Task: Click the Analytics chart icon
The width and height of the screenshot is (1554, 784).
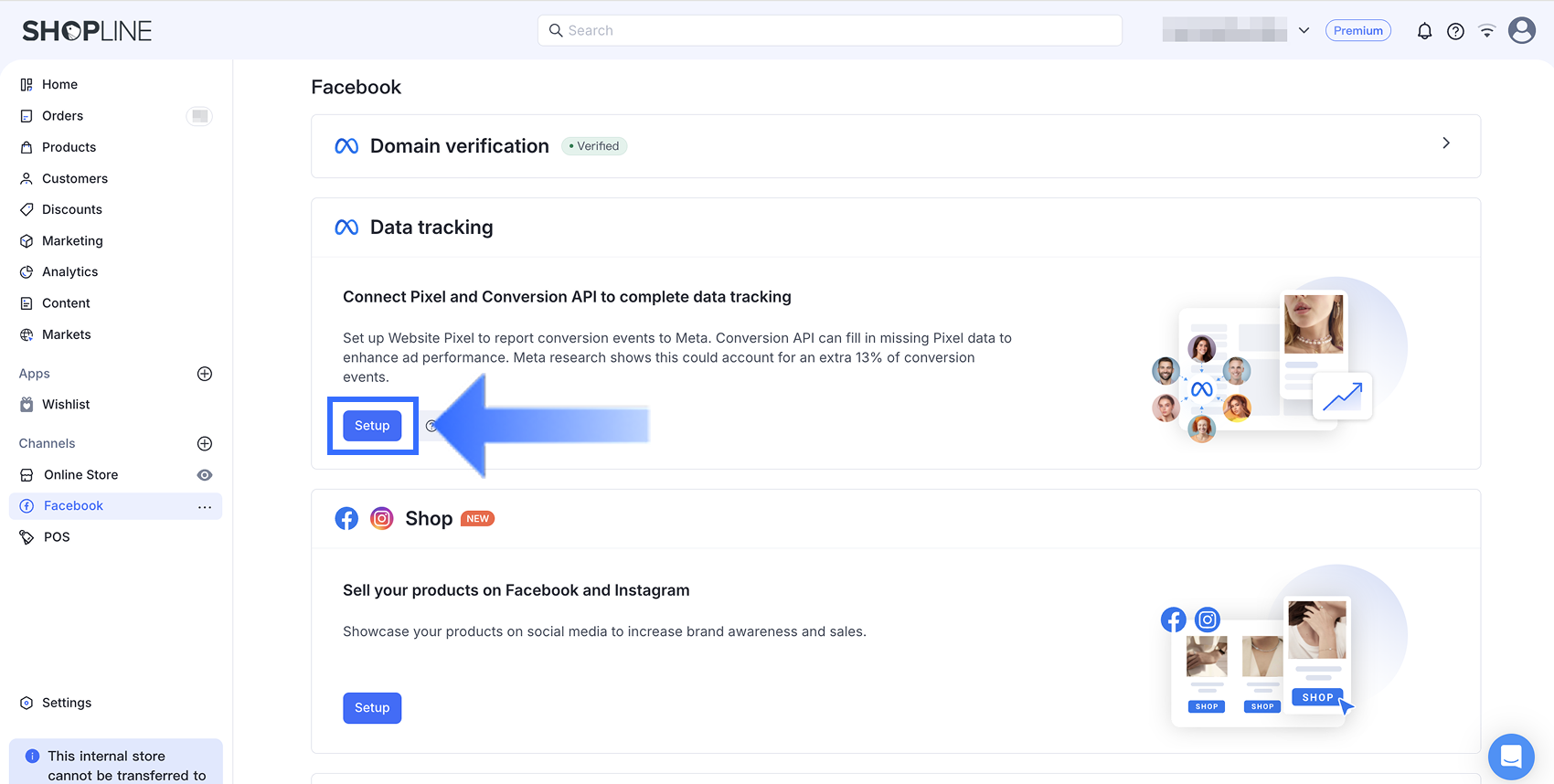Action: point(27,272)
